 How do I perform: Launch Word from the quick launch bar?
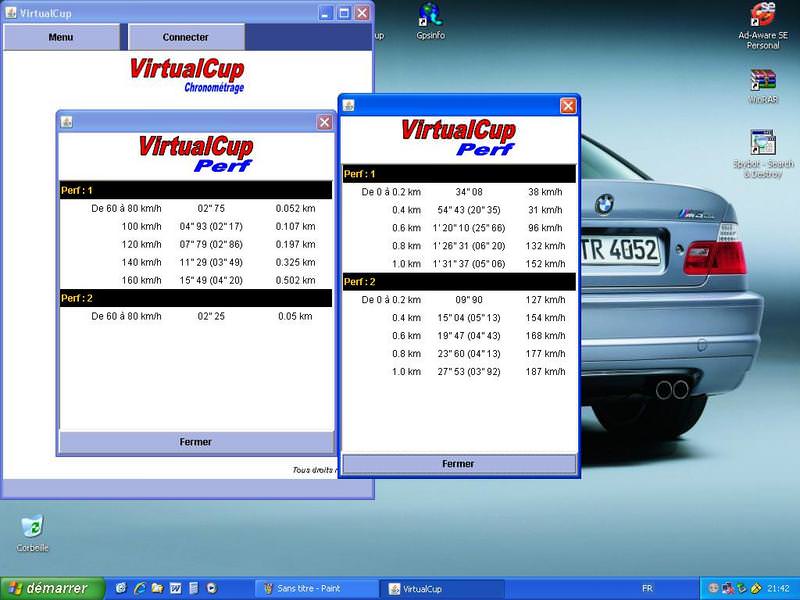point(176,588)
